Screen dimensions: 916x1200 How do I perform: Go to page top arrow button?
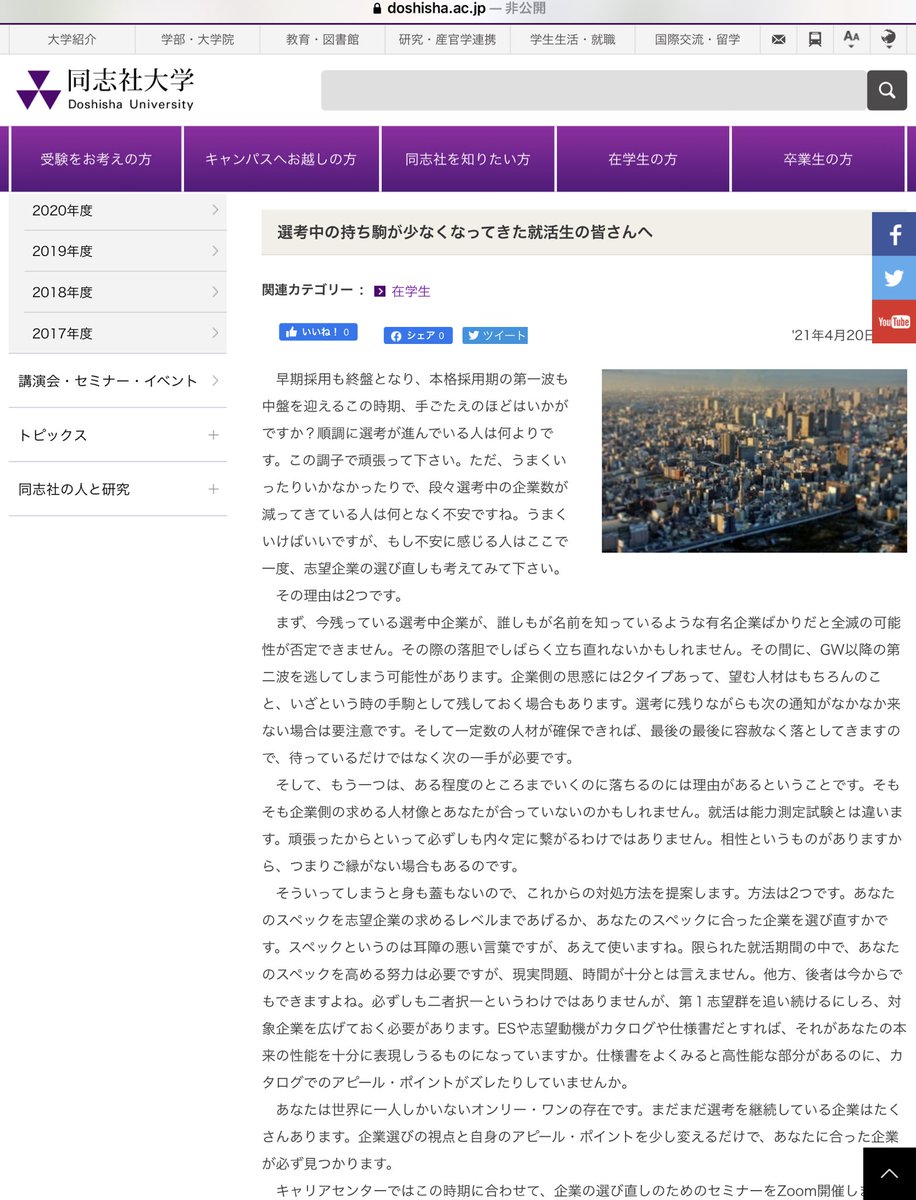coord(889,1174)
